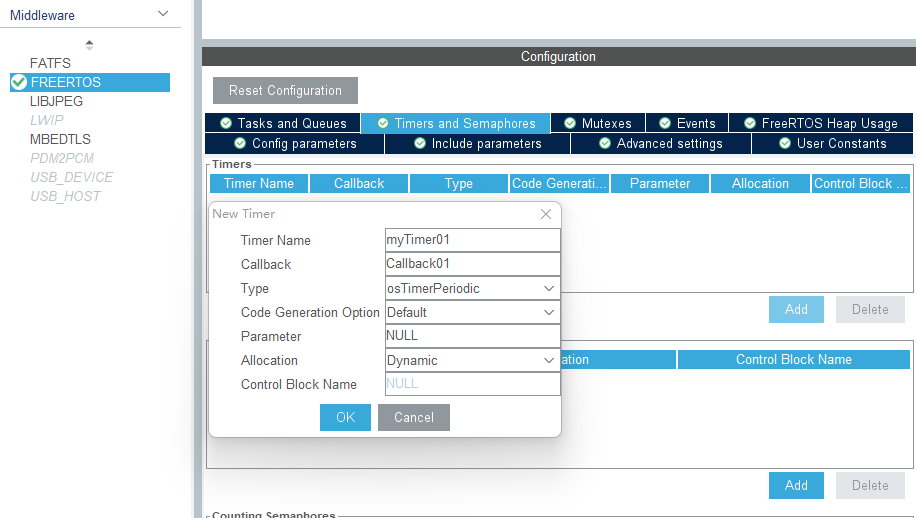Expand the Code Generation Option dropdown

472,312
